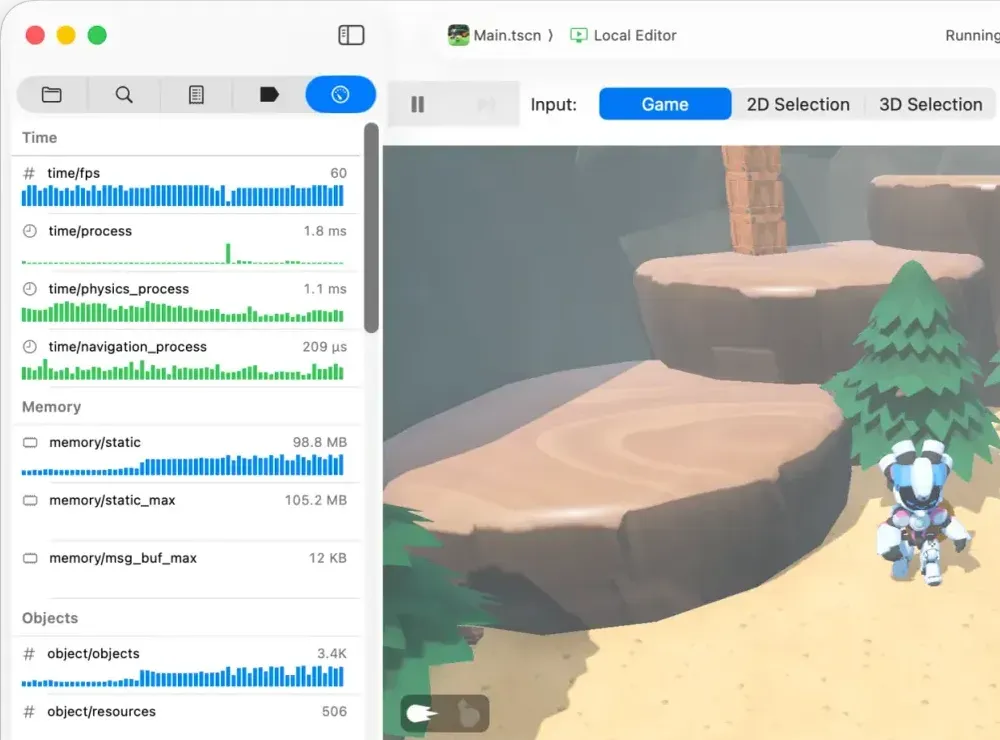Screen dimensions: 1000x740
Task: Click the time/fps bar graph
Action: tap(182, 195)
